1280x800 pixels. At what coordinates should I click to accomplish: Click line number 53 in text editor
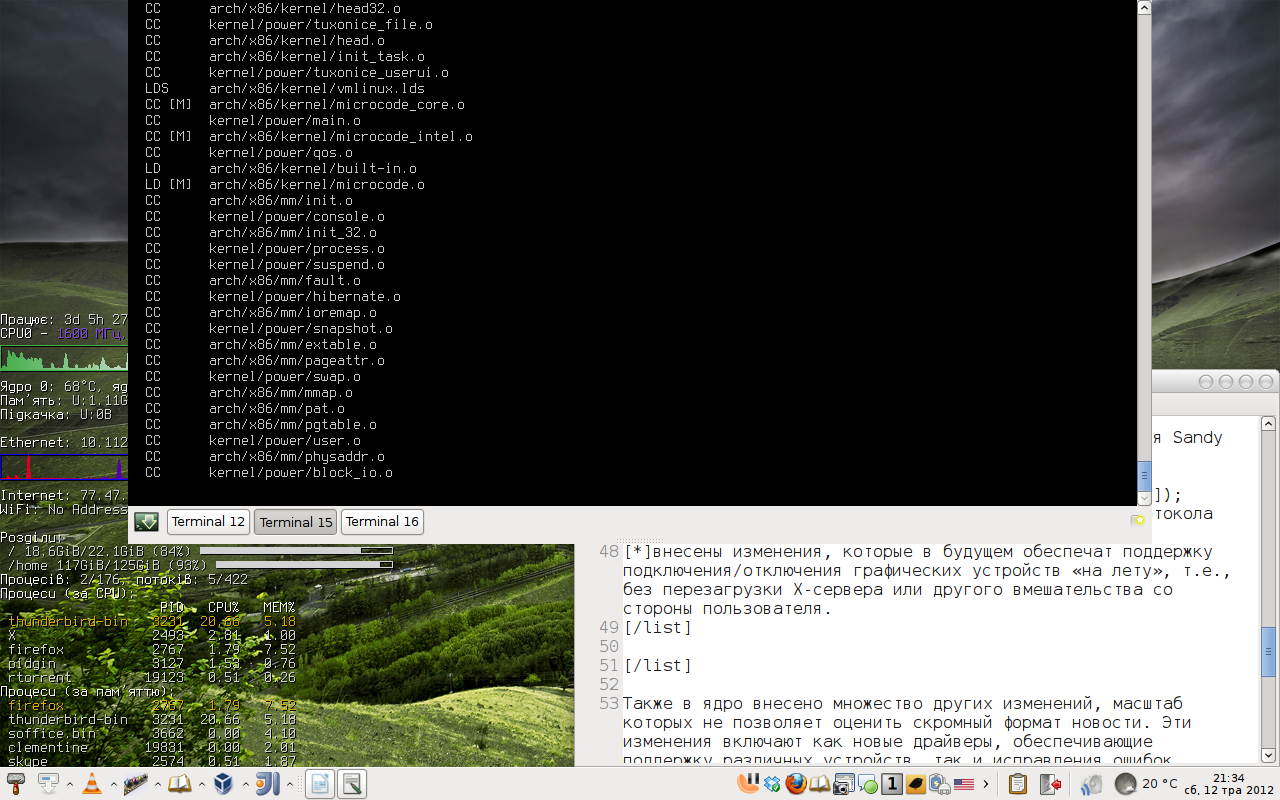609,703
